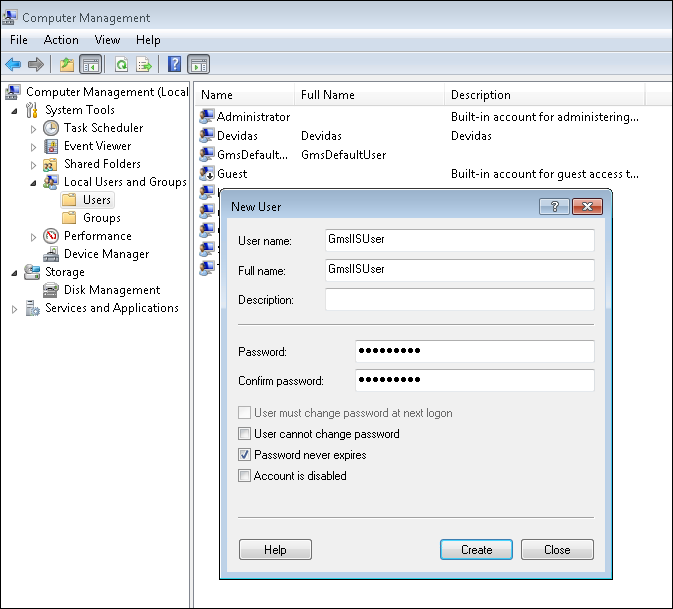
Task: Uncheck 'Password never expires' checkbox
Action: (245, 455)
